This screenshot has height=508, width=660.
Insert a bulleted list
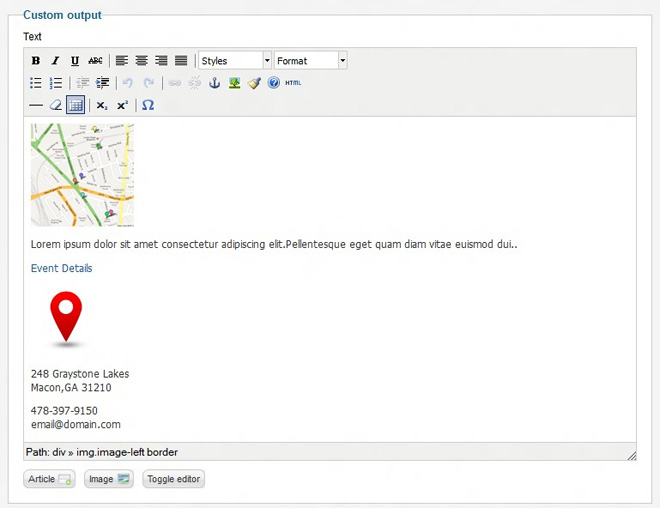pos(36,83)
